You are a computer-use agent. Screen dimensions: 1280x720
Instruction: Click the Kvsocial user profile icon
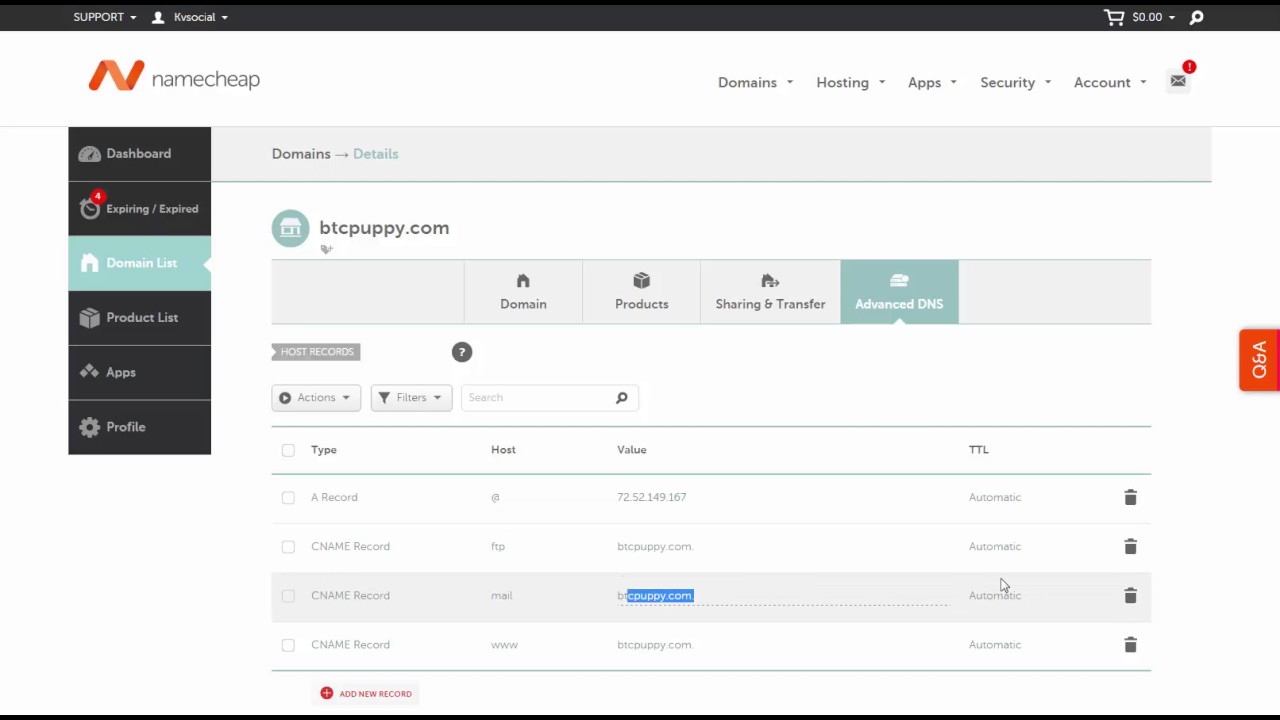pos(158,17)
